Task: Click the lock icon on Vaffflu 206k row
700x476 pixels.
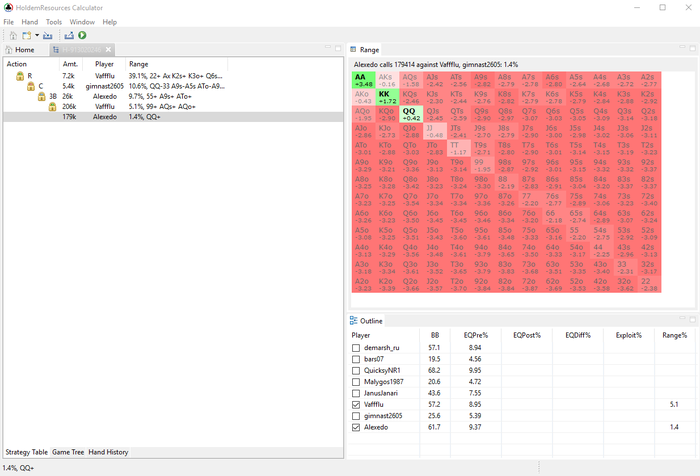Action: click(x=52, y=107)
